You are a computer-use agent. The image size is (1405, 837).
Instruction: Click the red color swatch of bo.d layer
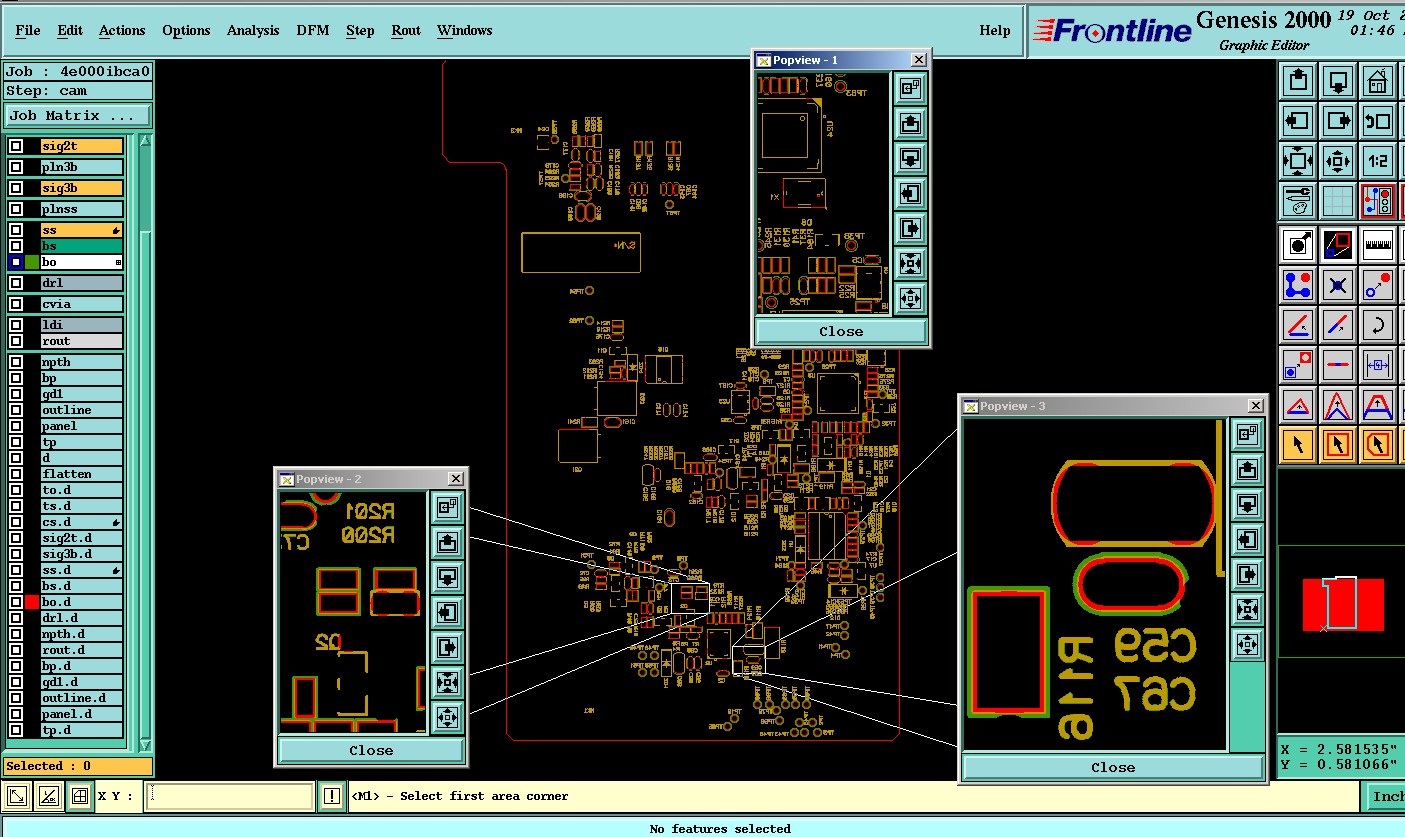(32, 602)
